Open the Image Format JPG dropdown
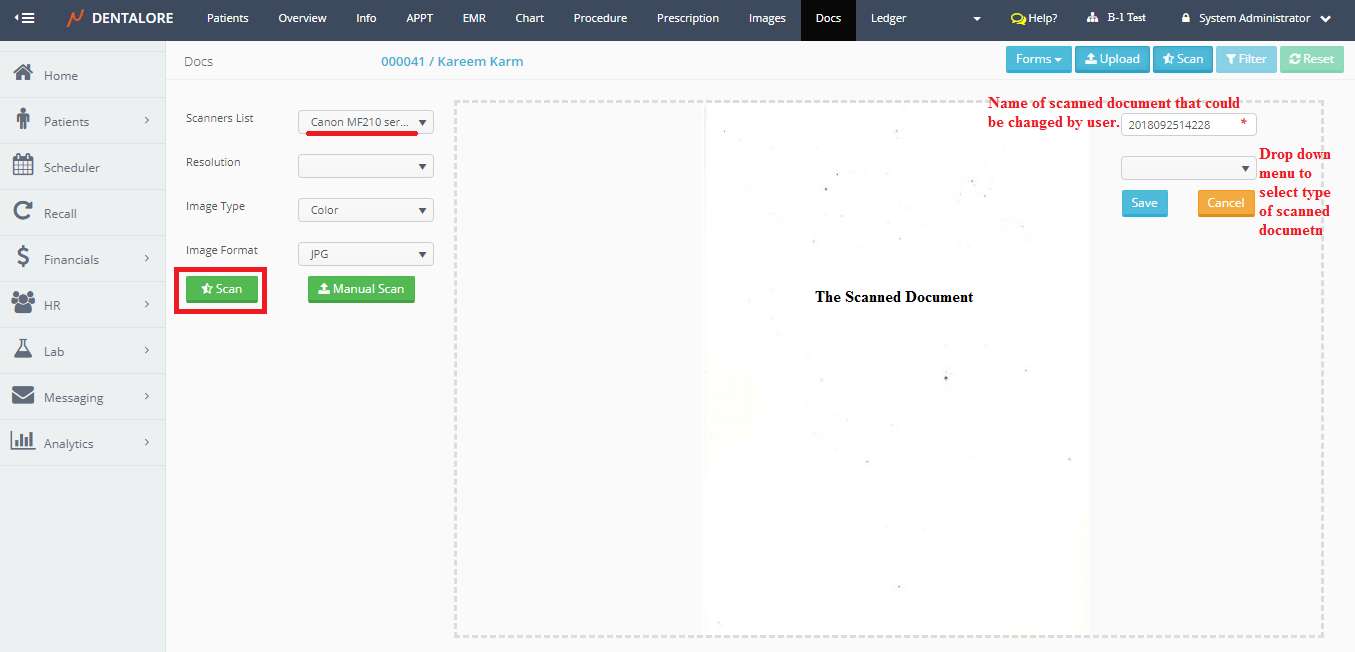Viewport: 1355px width, 652px height. [366, 254]
